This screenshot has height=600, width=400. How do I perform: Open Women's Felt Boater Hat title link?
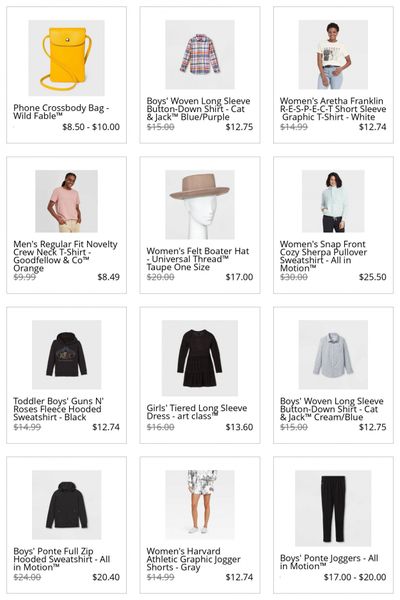pyautogui.click(x=198, y=259)
